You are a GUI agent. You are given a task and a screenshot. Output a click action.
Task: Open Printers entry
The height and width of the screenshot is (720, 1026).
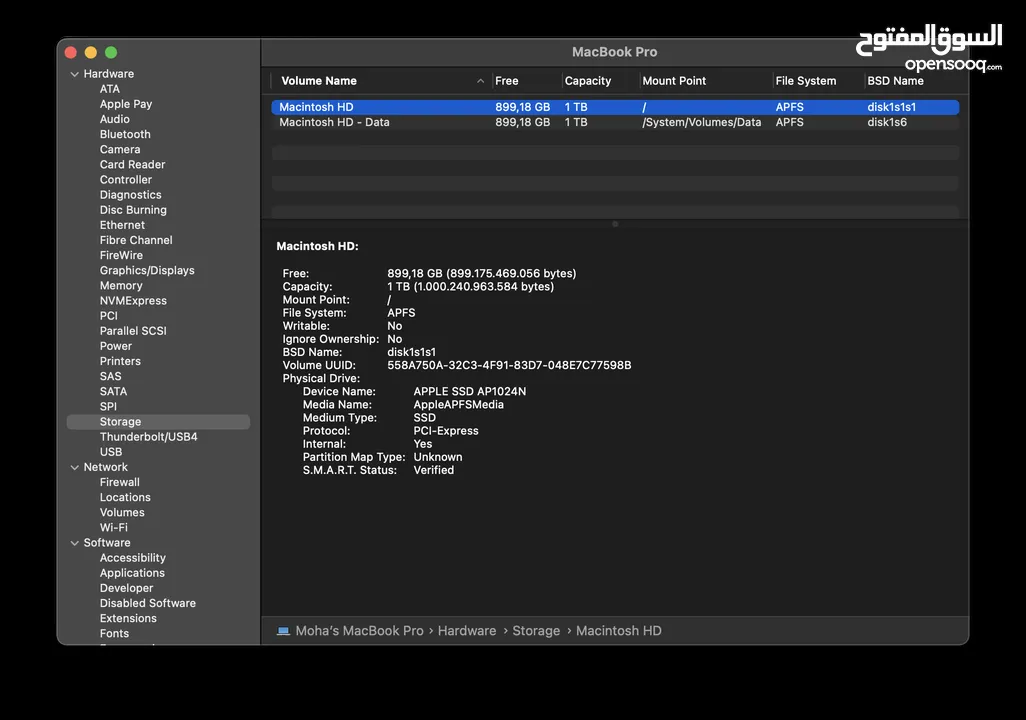click(x=120, y=361)
